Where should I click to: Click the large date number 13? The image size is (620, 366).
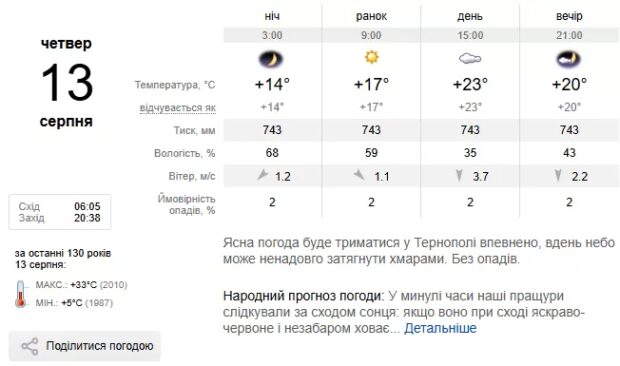67,82
